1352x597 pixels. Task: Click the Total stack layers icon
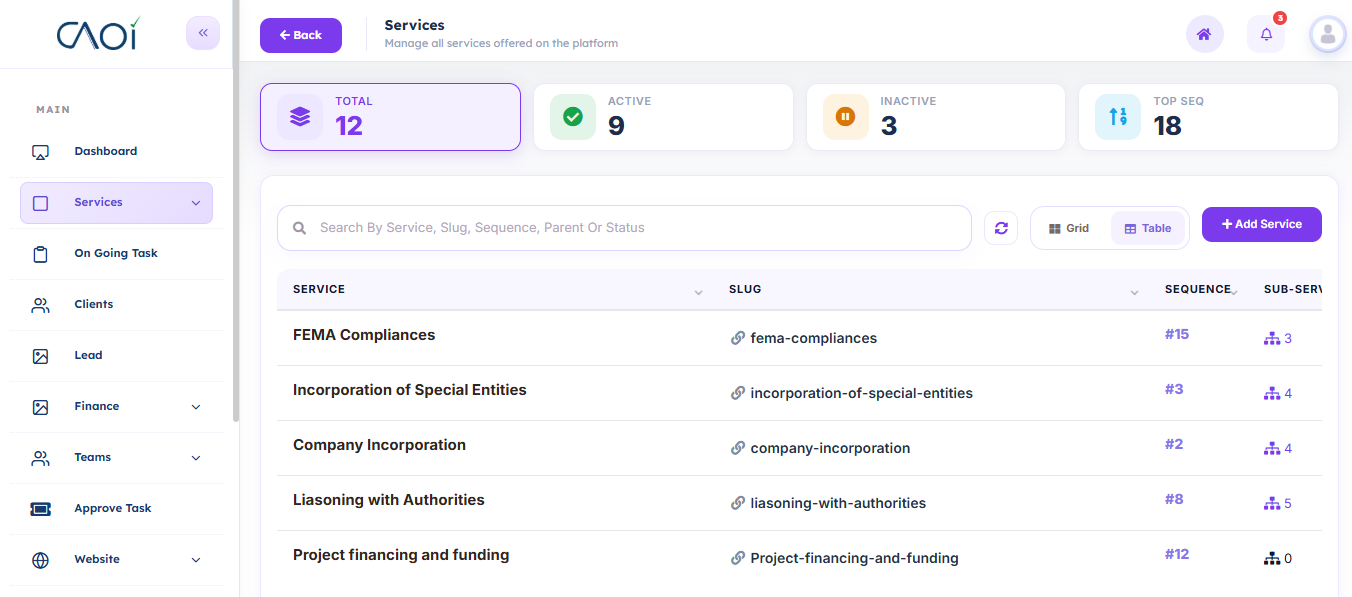click(x=300, y=117)
